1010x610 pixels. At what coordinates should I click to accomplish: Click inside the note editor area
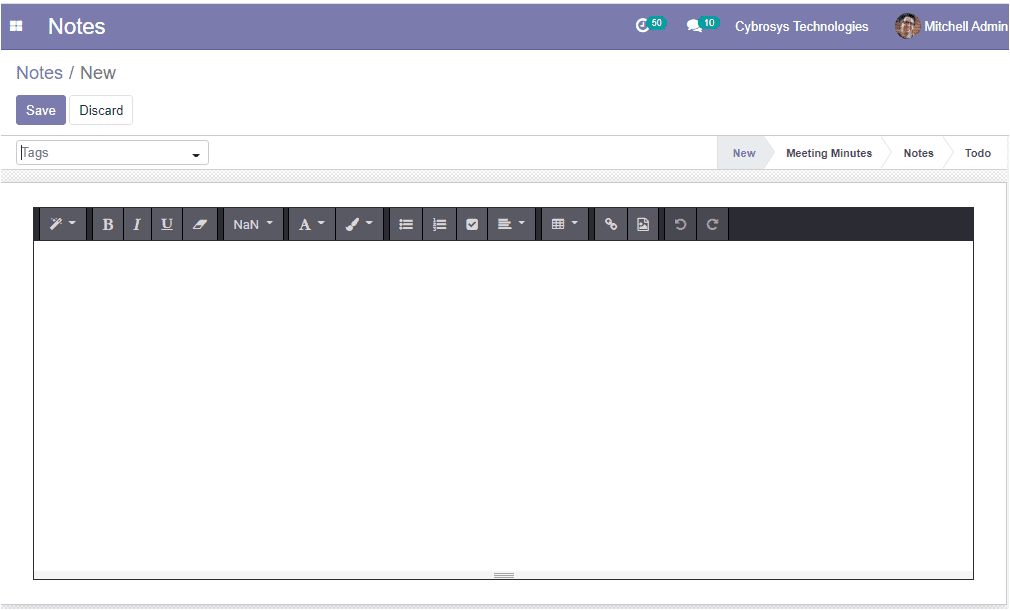pos(503,406)
